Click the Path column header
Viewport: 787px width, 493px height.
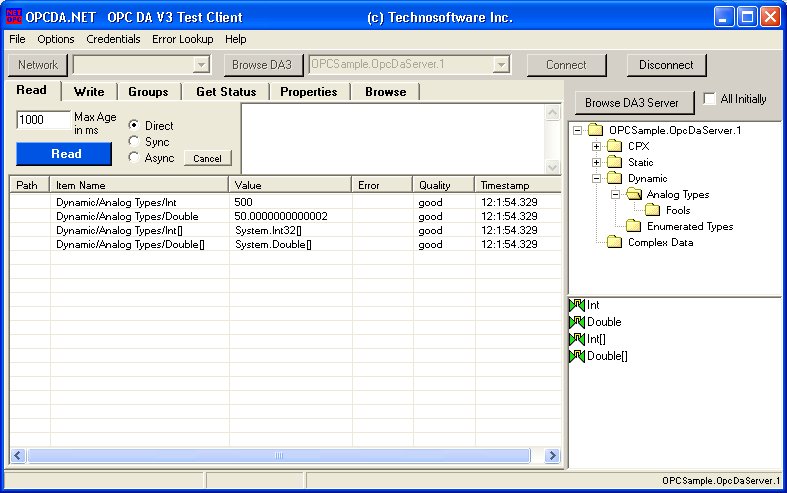30,185
